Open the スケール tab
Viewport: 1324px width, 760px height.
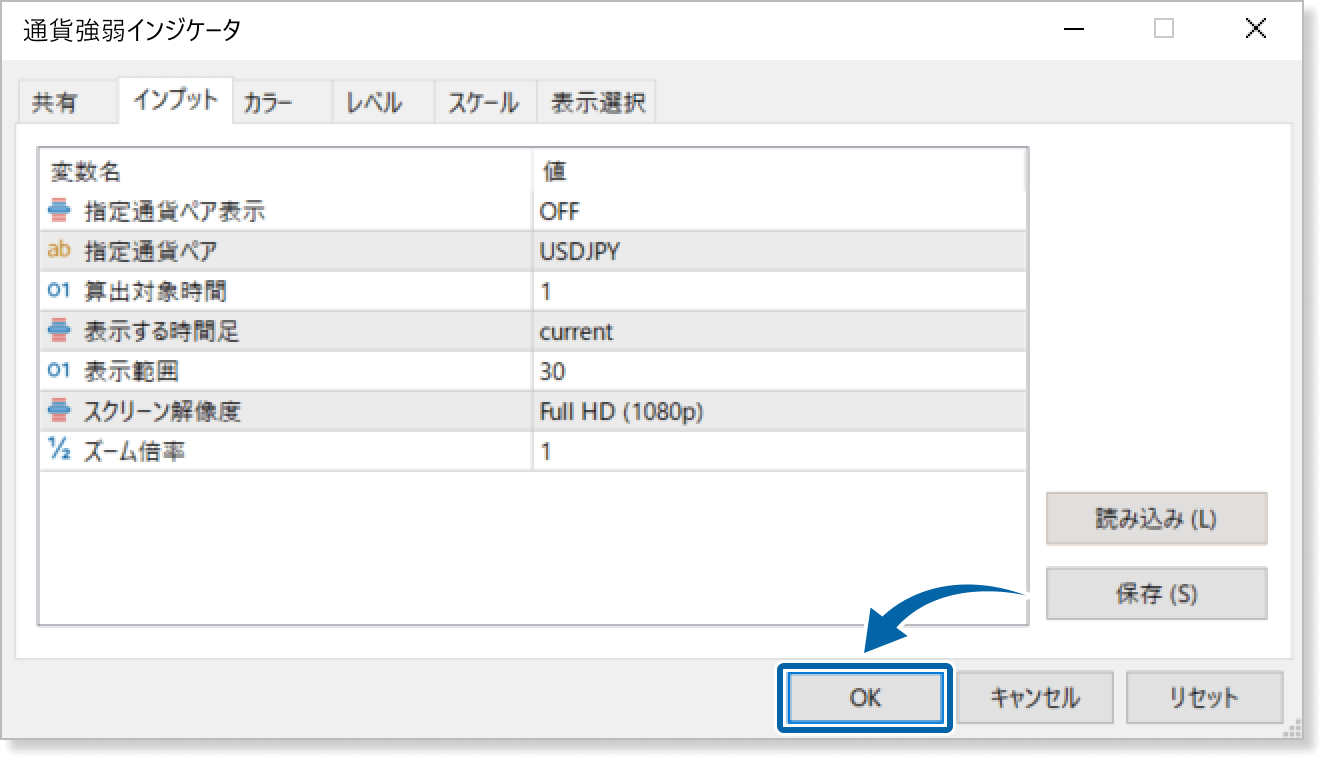coord(483,103)
